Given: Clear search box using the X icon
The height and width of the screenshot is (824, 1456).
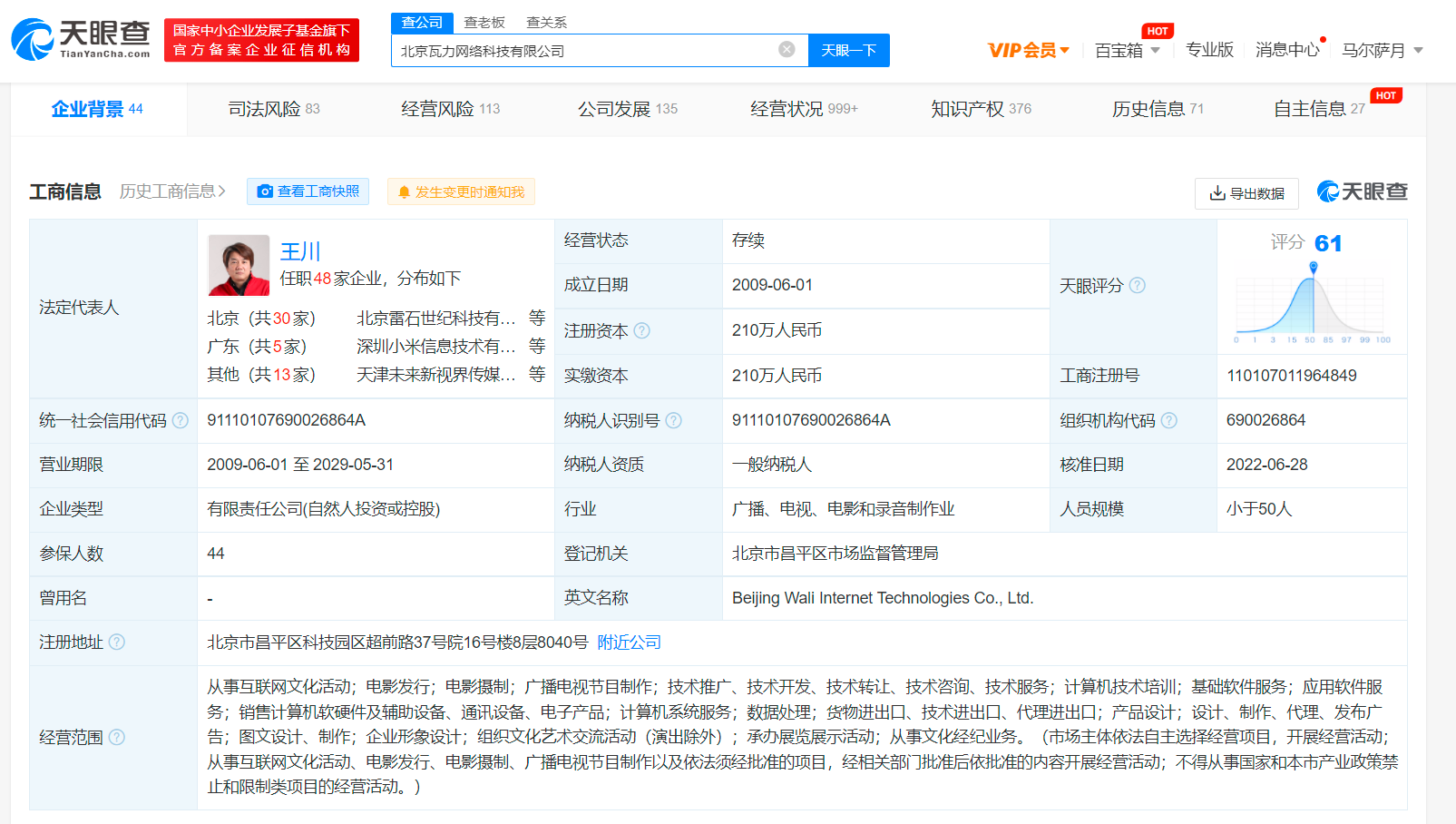Looking at the screenshot, I should [x=786, y=50].
